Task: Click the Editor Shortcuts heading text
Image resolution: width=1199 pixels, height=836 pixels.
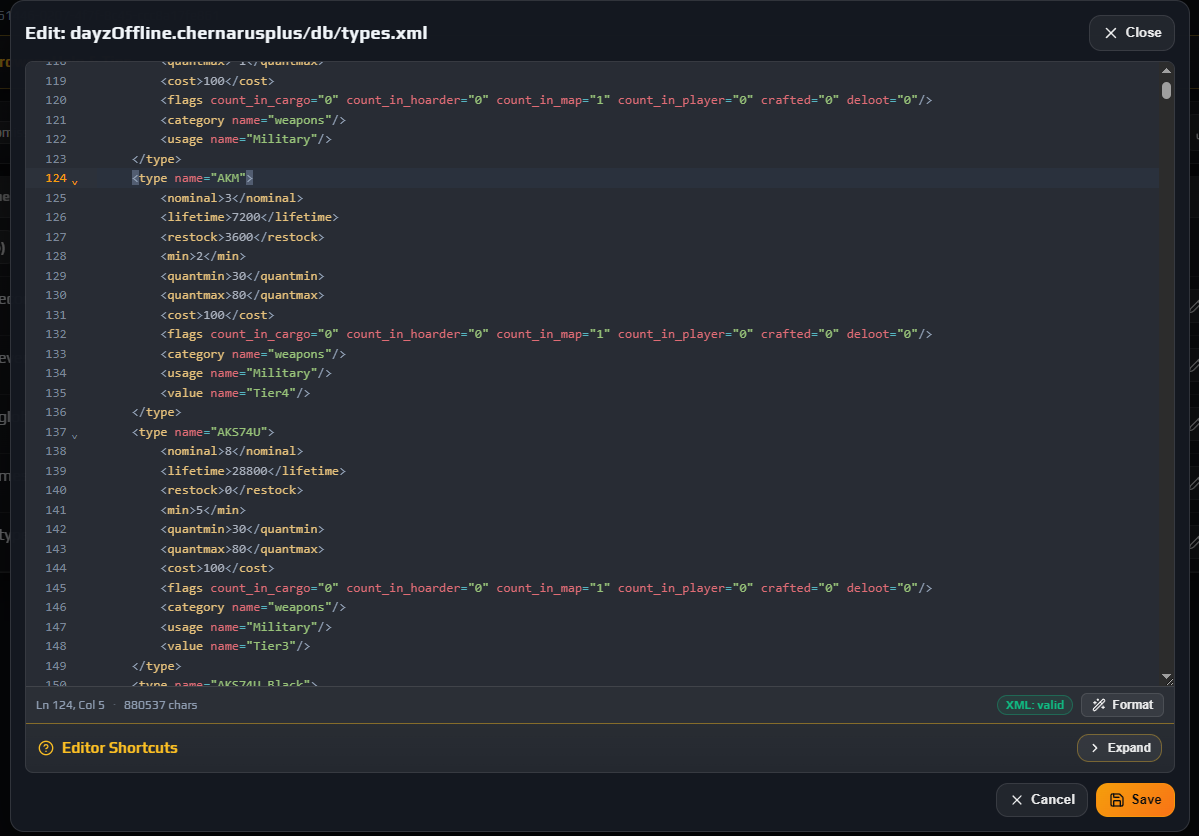Action: (x=119, y=747)
